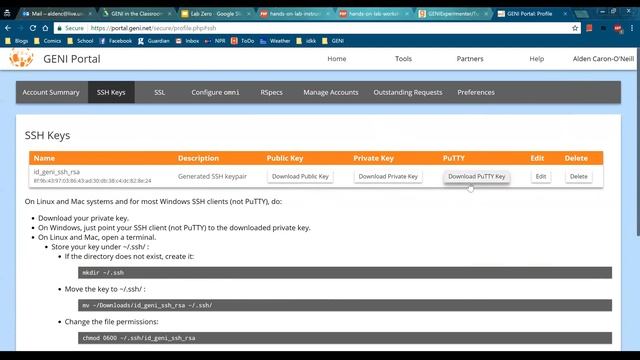Switch to the GENIExperimenter tab

pyautogui.click(x=453, y=13)
